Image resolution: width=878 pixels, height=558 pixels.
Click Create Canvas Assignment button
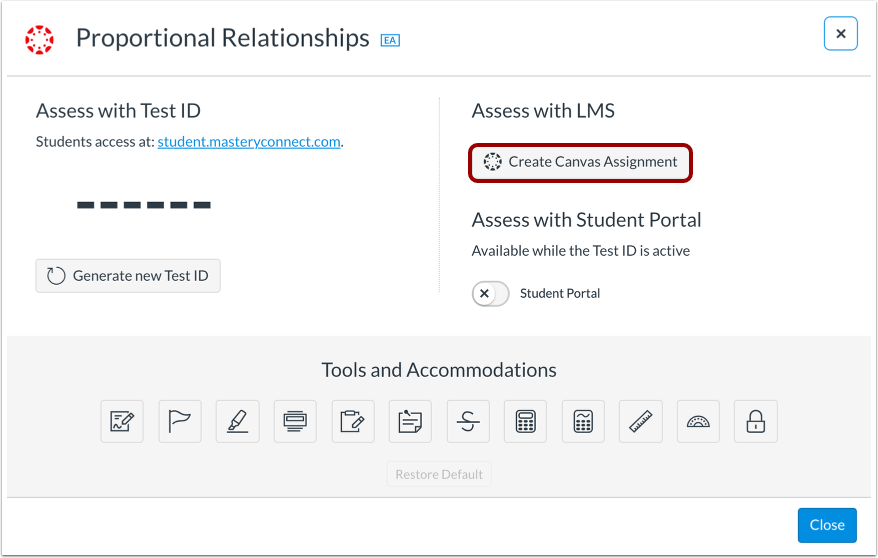(x=581, y=162)
